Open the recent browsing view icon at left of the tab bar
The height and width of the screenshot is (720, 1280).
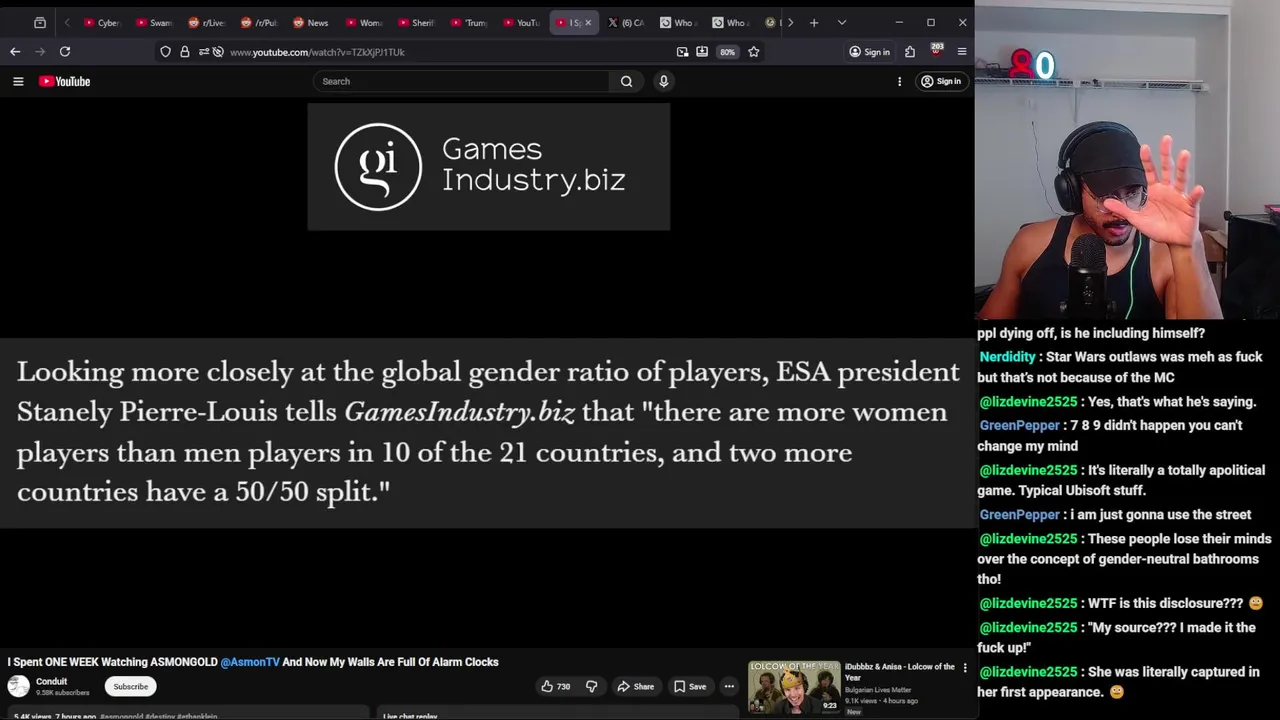(x=40, y=22)
